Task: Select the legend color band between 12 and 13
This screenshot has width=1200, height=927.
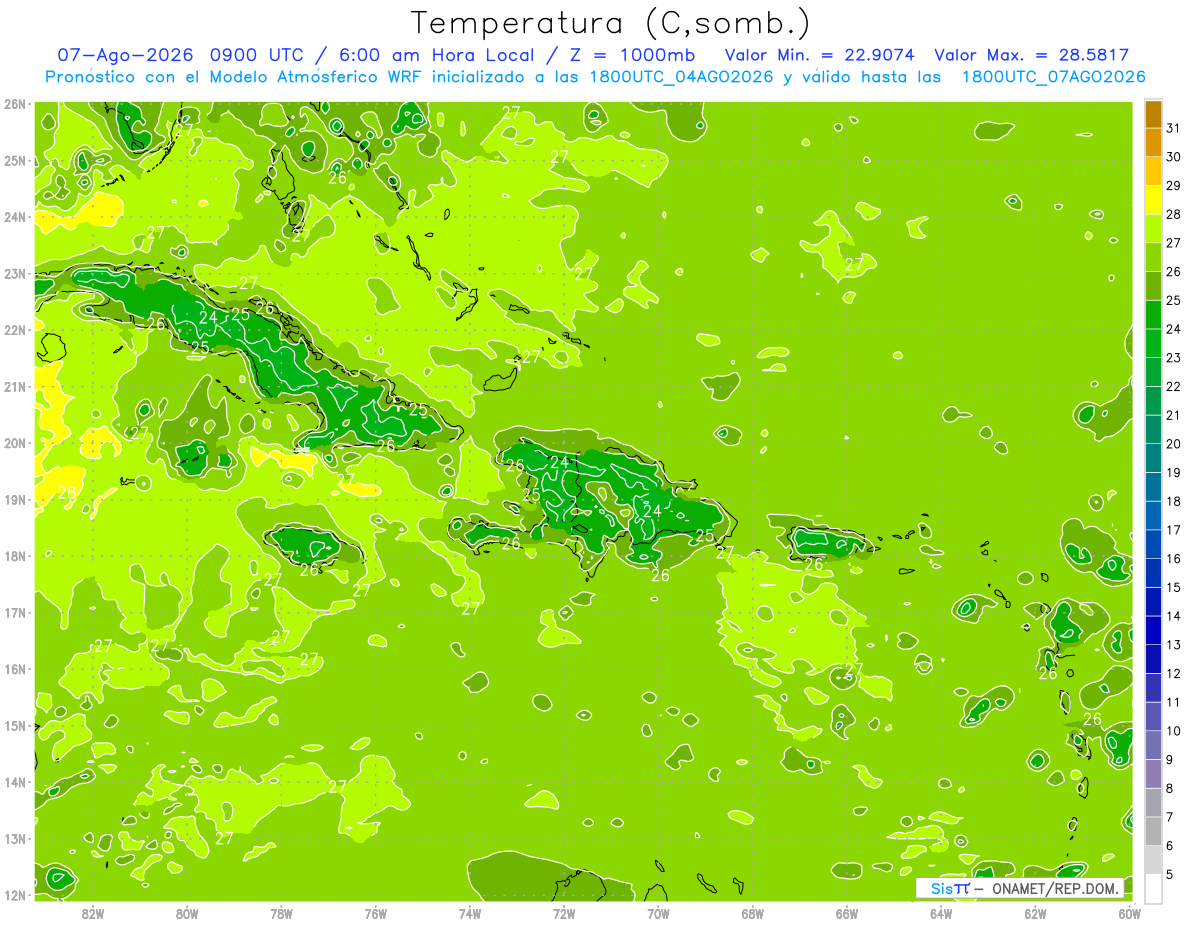Action: pos(1153,658)
